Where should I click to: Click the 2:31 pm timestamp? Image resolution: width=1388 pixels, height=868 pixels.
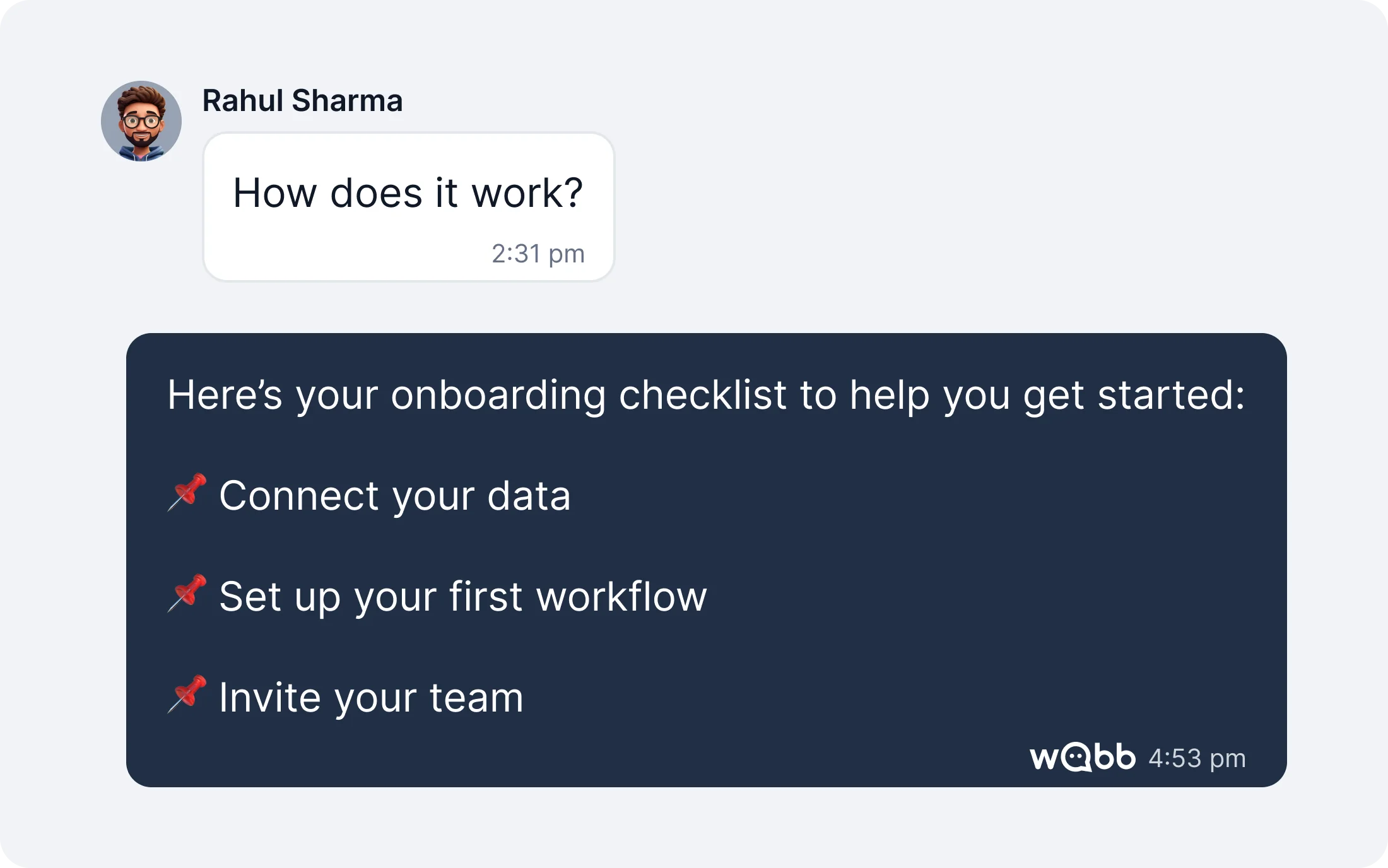click(x=538, y=254)
